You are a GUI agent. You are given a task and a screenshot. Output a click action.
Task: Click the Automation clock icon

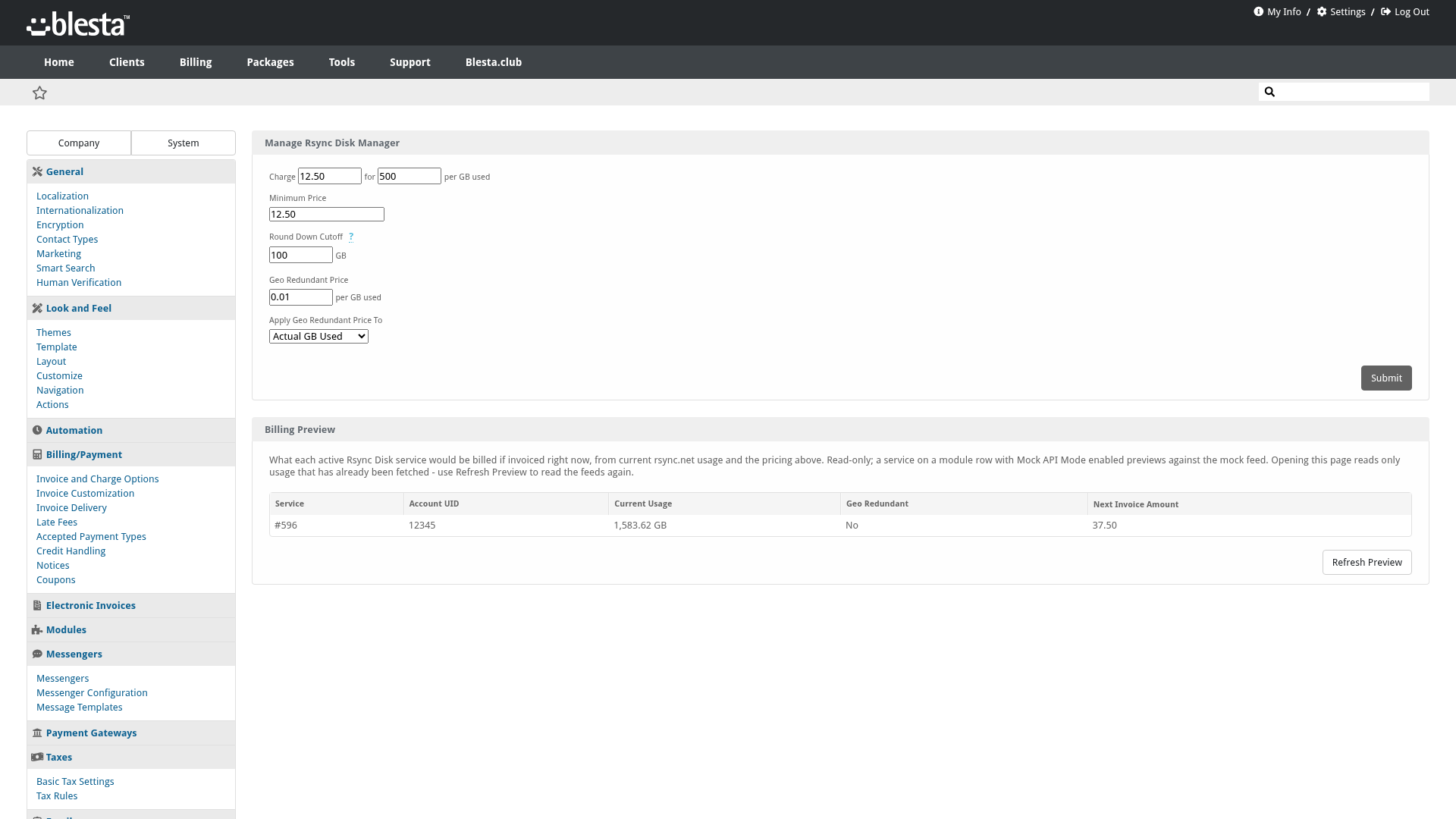(x=37, y=430)
